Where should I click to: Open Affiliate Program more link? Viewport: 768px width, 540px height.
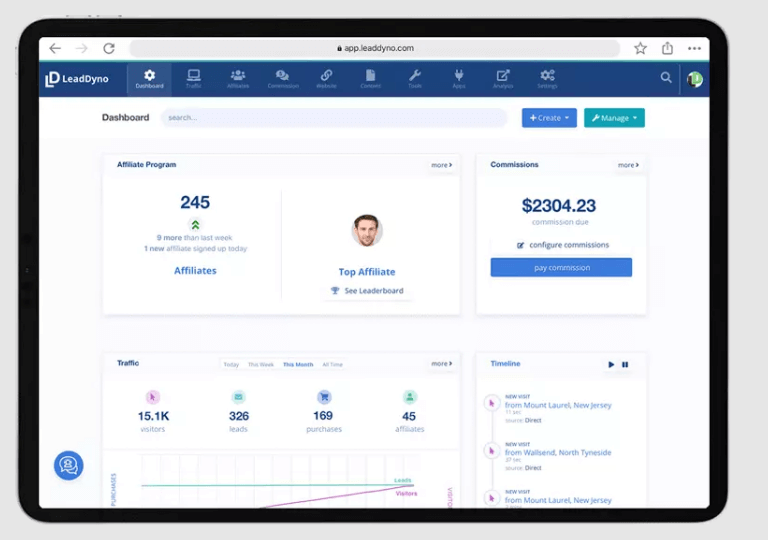pos(441,165)
